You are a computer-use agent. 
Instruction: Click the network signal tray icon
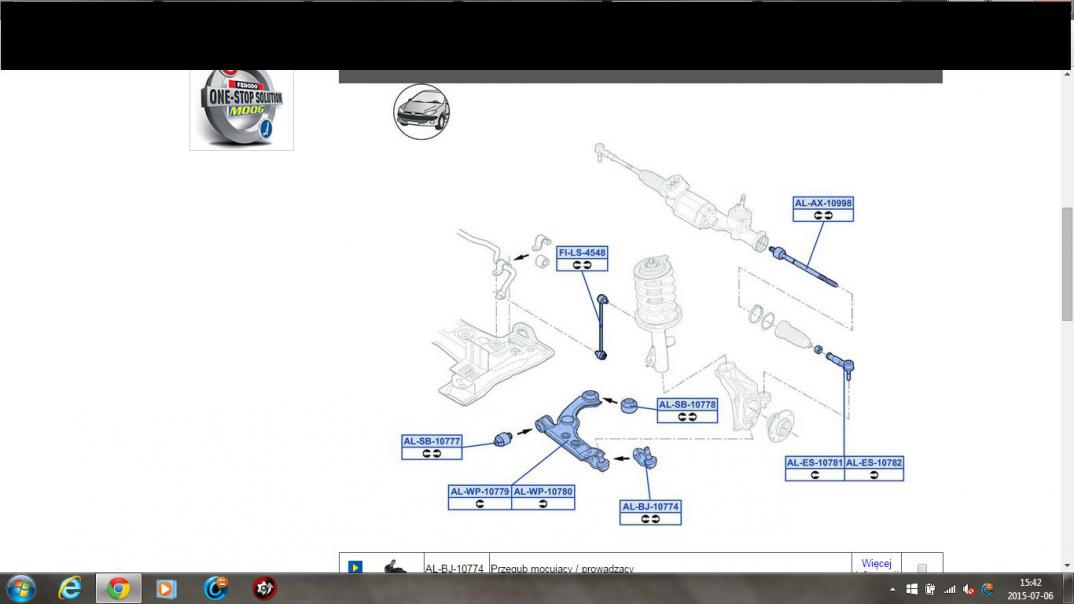[949, 589]
